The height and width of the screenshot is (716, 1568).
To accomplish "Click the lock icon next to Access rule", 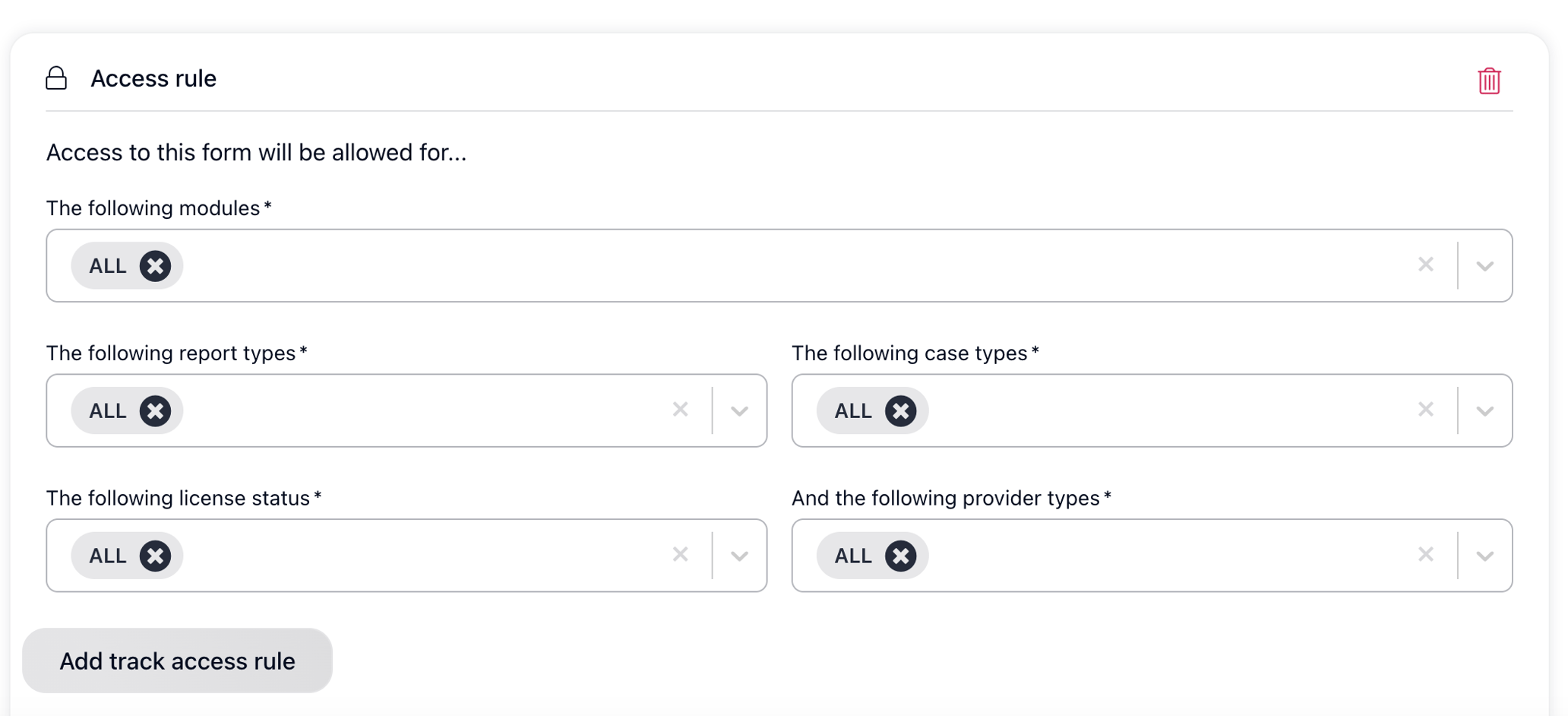I will pos(56,78).
